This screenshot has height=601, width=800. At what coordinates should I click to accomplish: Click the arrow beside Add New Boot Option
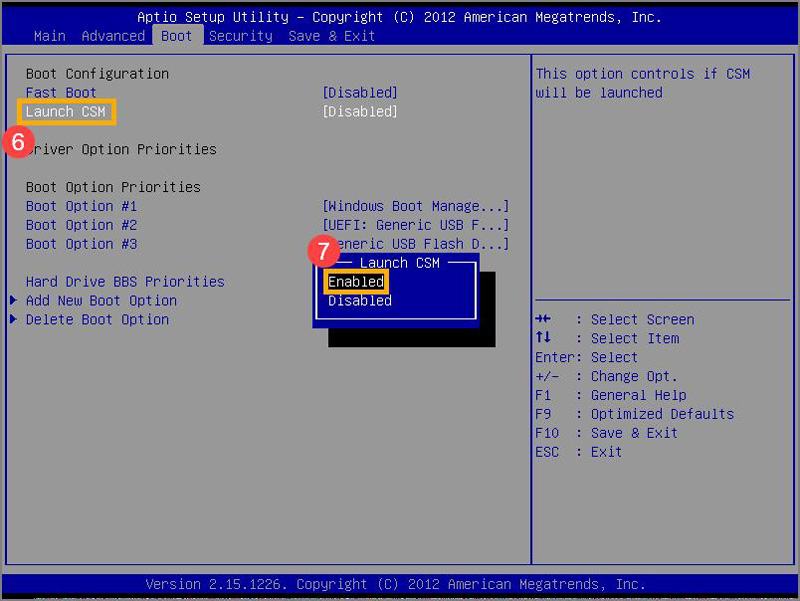pos(13,301)
